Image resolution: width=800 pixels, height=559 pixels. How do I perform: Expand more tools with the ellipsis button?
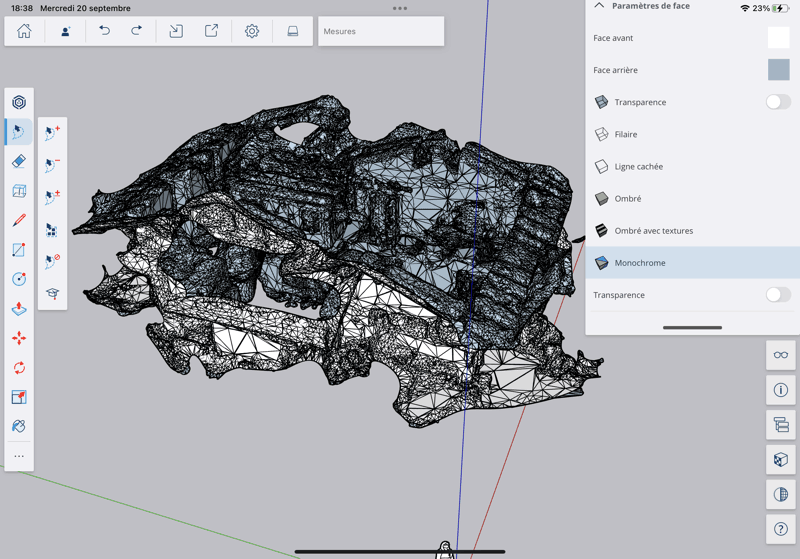tap(19, 456)
